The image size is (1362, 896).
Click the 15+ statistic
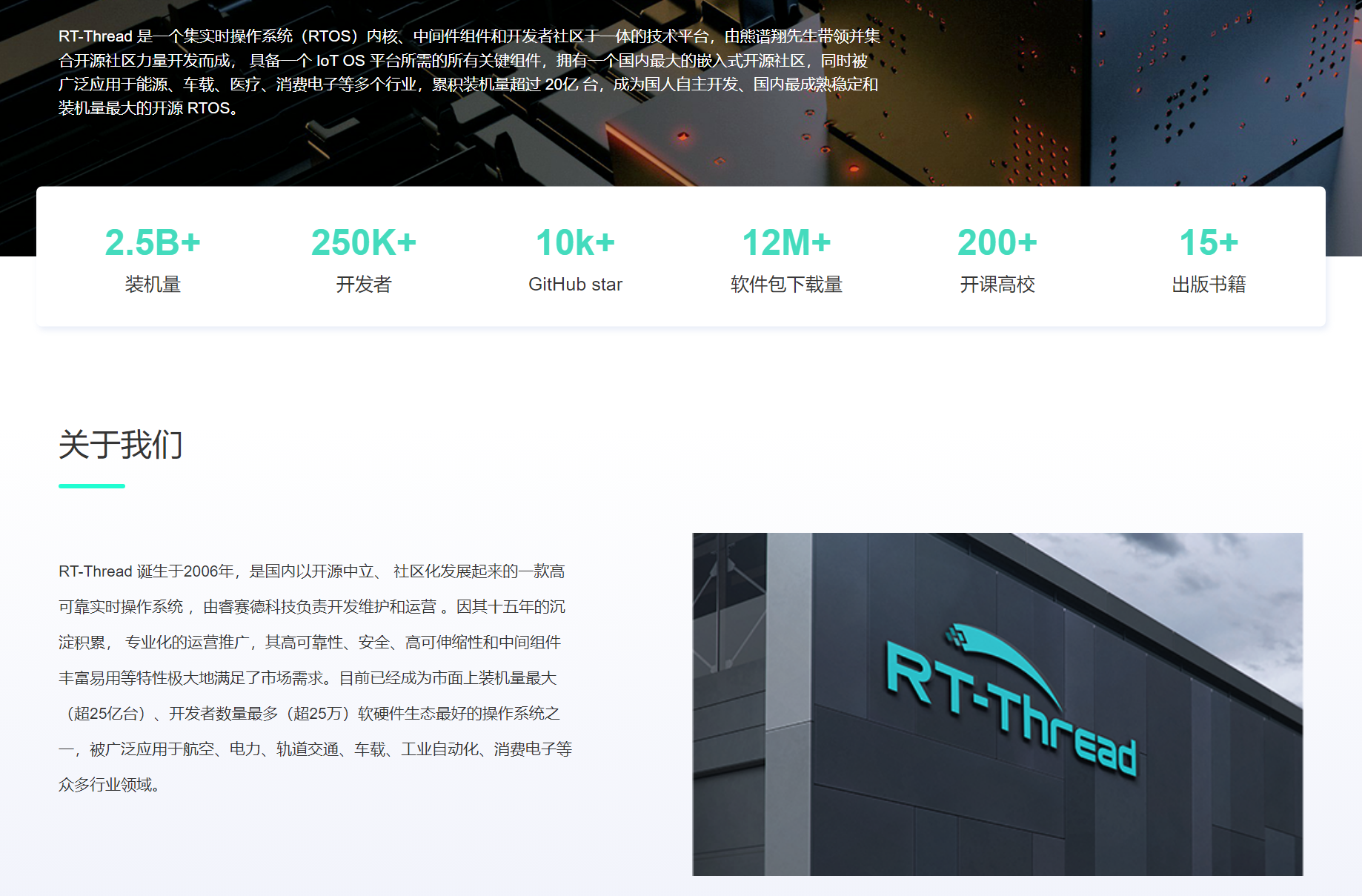[1209, 242]
